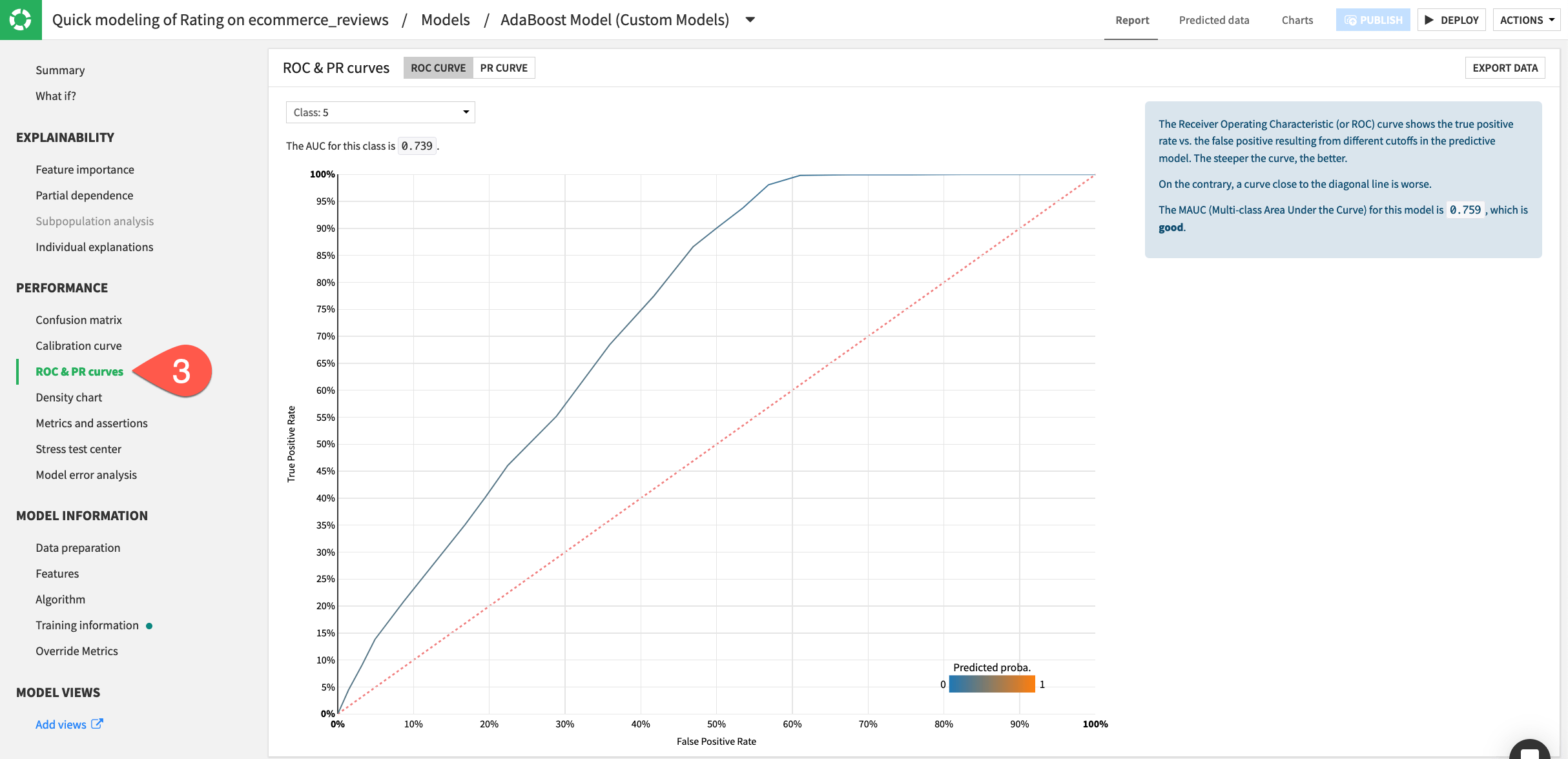Click the dropdown caret on the ACTIONS button
The height and width of the screenshot is (759, 1568).
(1551, 19)
